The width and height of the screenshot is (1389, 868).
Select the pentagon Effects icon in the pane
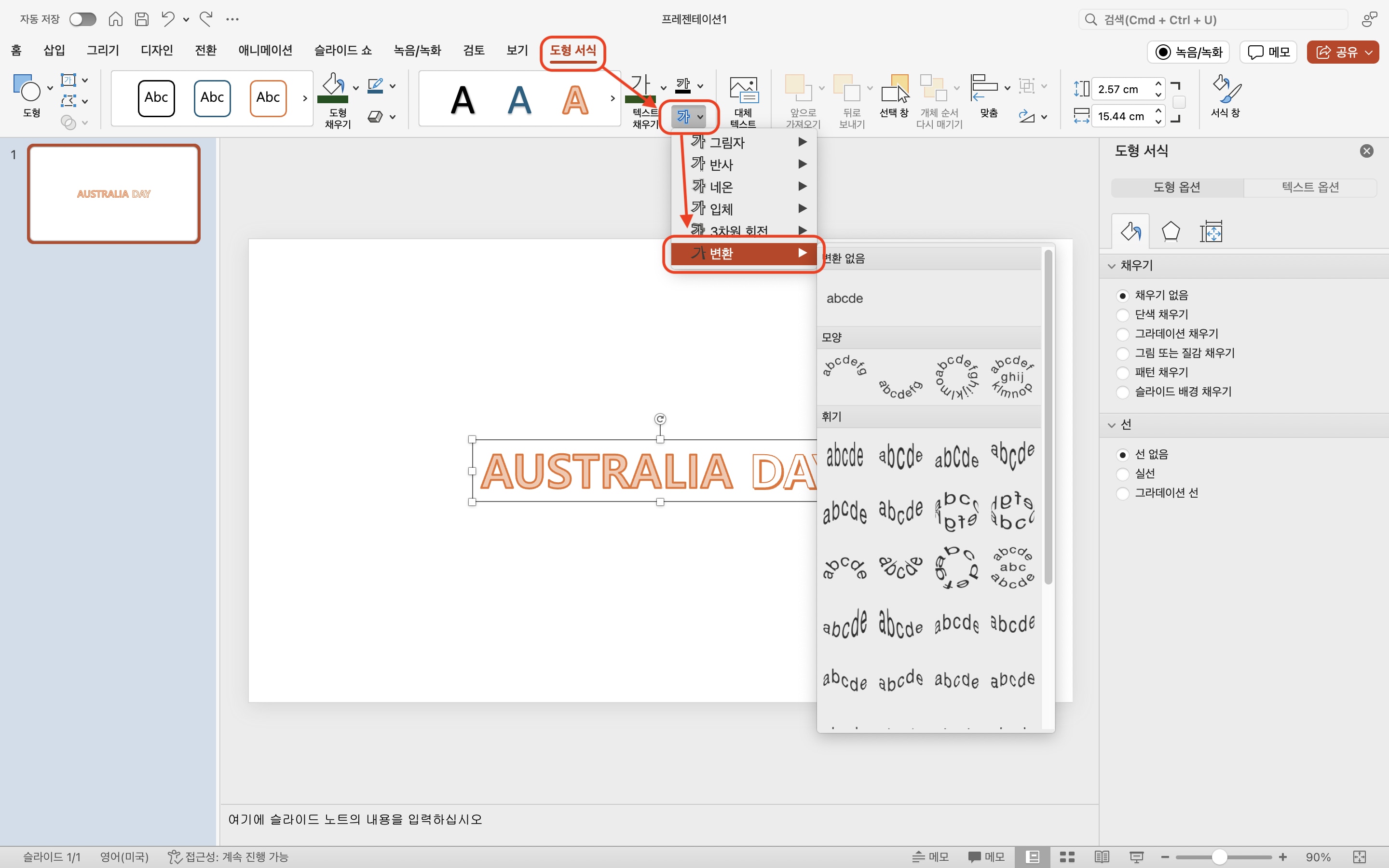(1171, 231)
